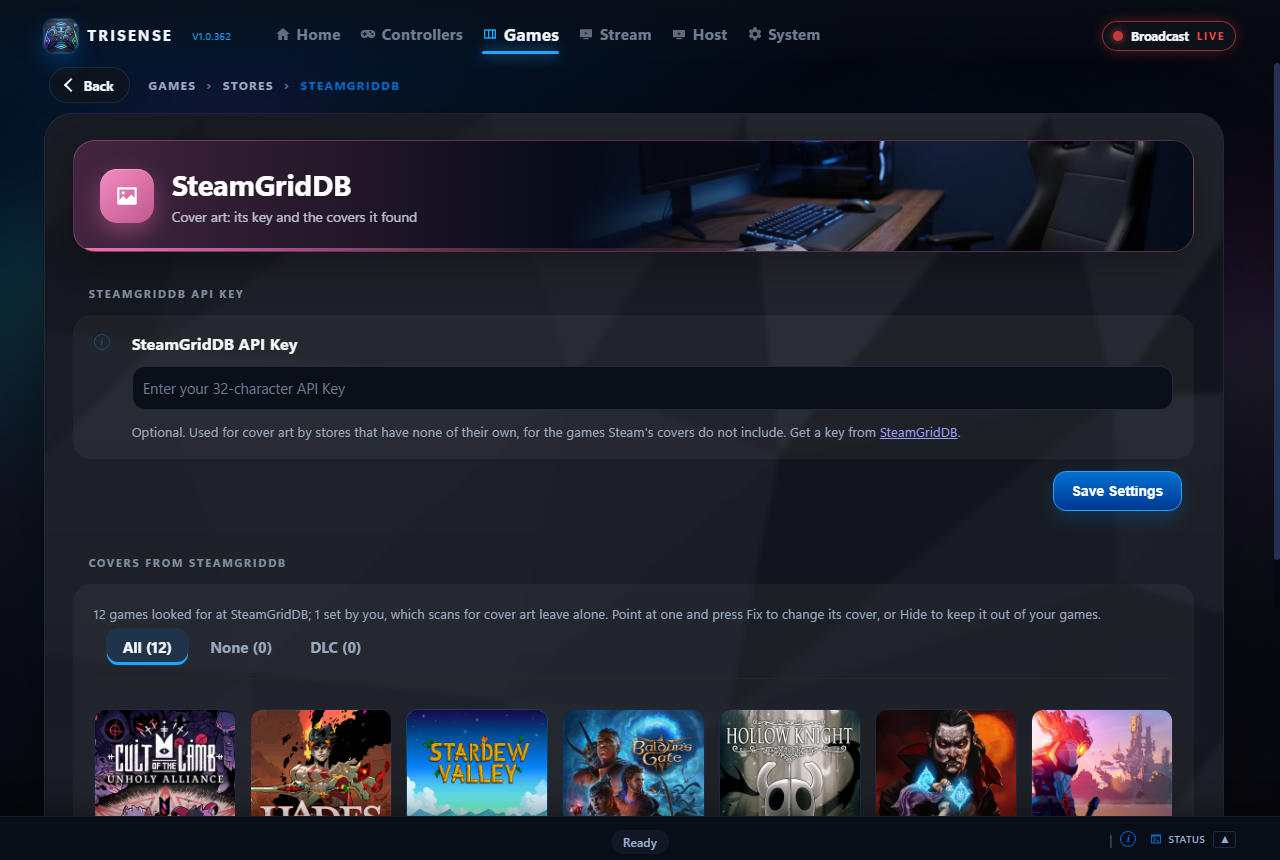Switch to the DLC (0) tab

(x=336, y=648)
